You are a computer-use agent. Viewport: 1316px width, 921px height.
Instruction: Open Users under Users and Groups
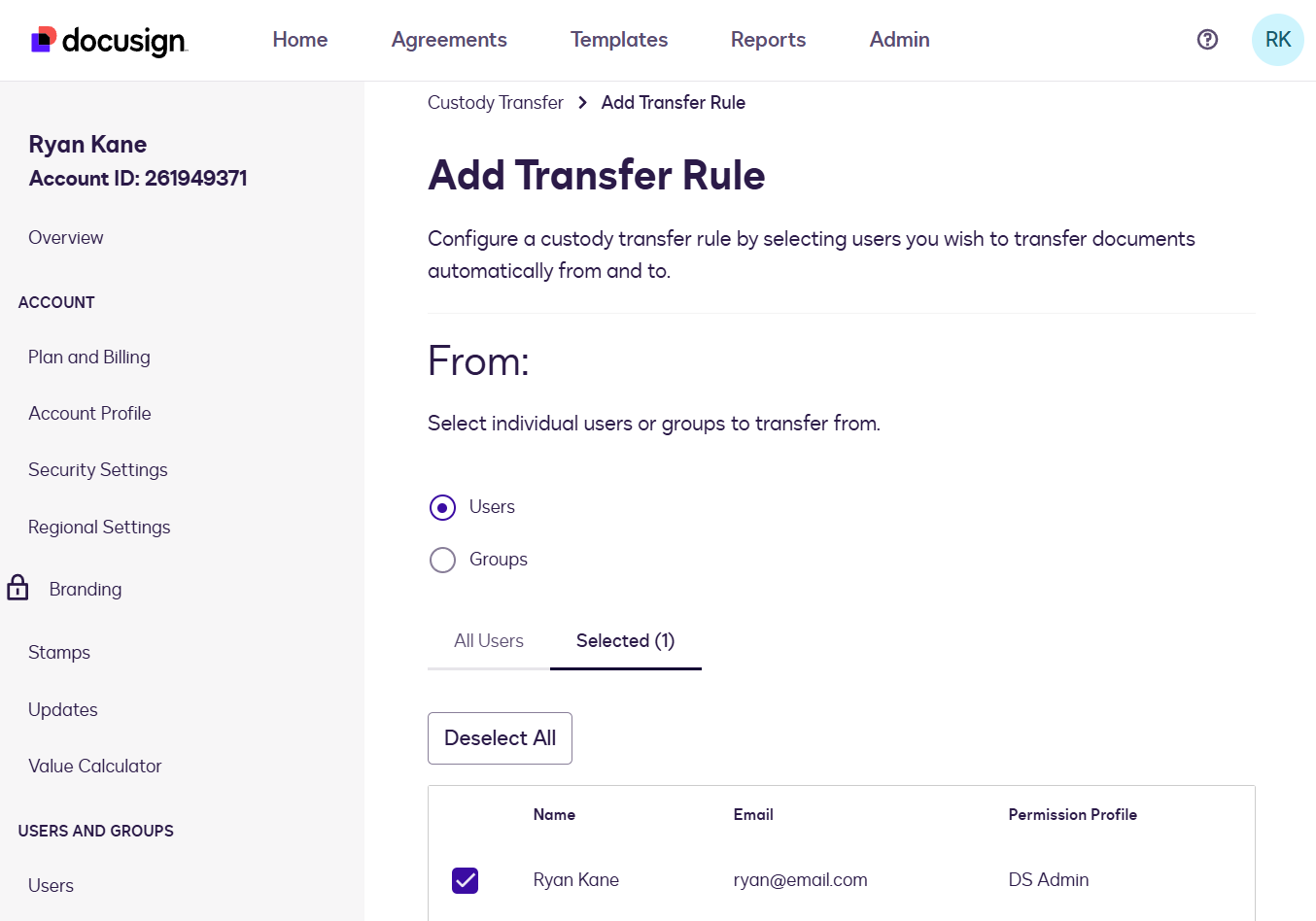click(x=51, y=886)
